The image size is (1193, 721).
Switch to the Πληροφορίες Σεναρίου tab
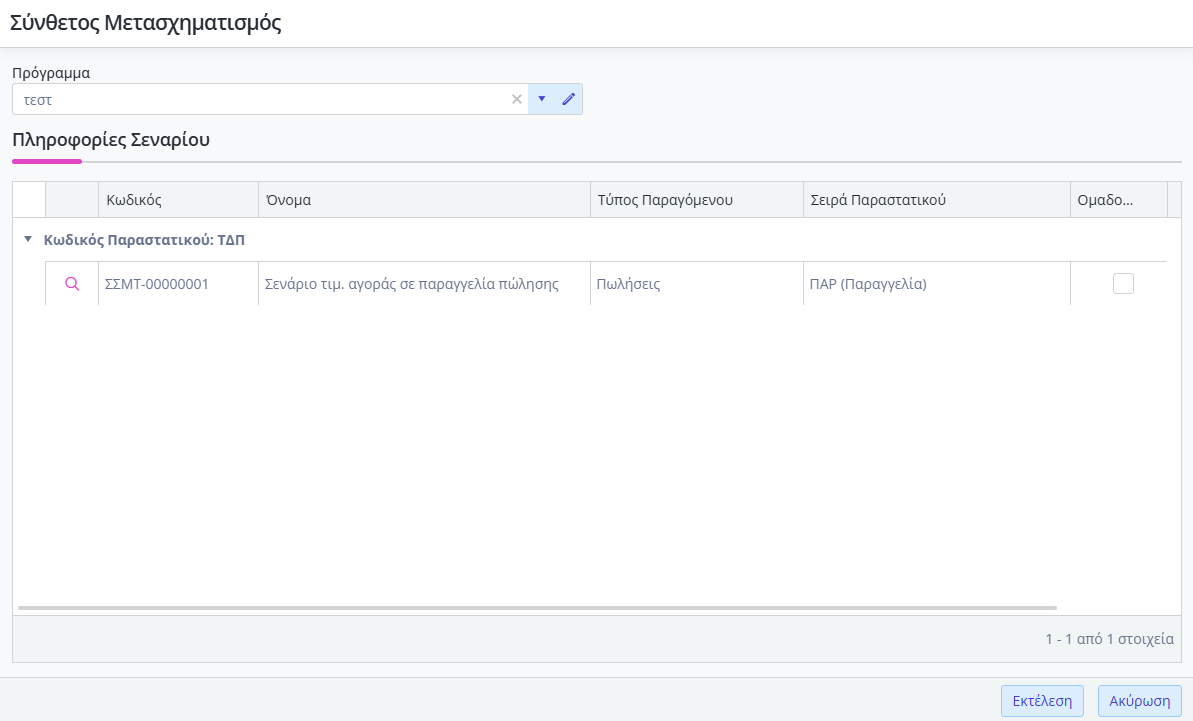tap(111, 140)
